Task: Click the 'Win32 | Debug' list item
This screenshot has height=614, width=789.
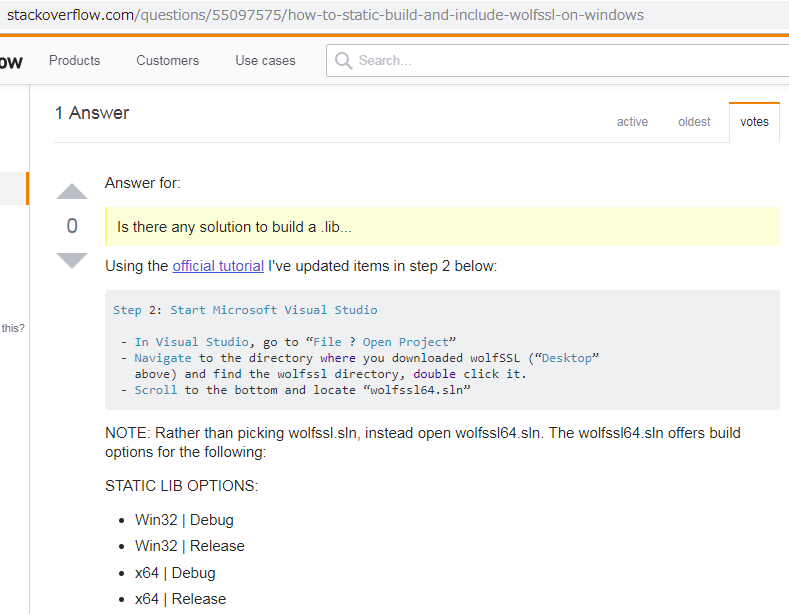Action: tap(184, 519)
